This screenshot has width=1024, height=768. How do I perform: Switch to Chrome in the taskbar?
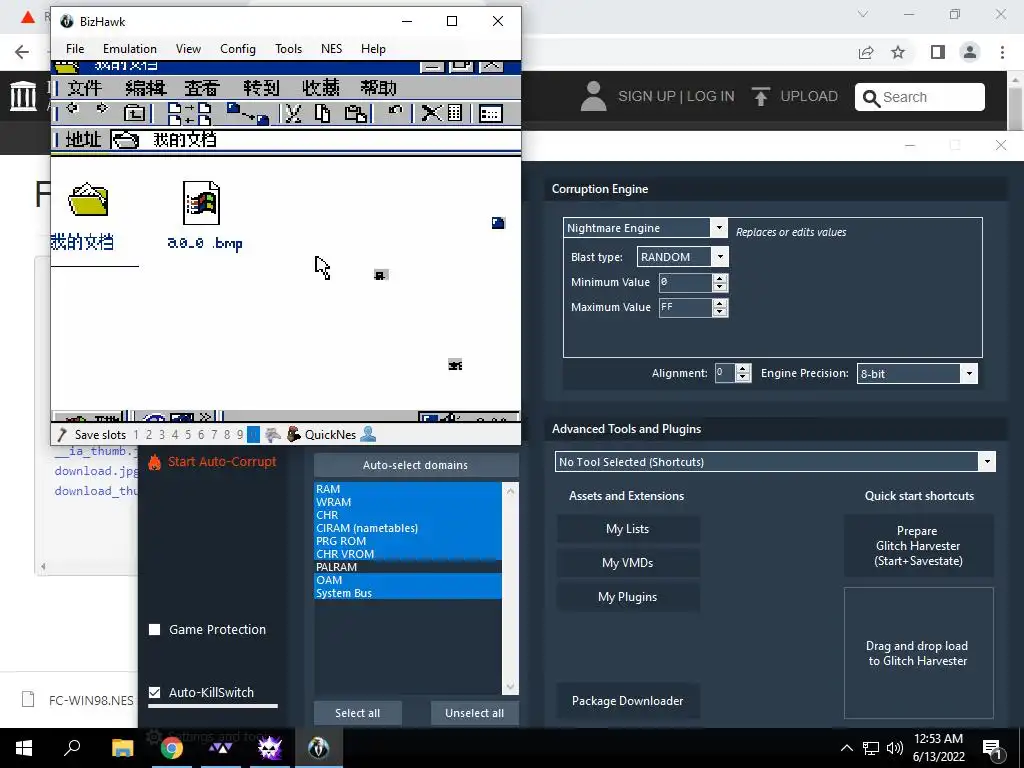click(x=172, y=748)
